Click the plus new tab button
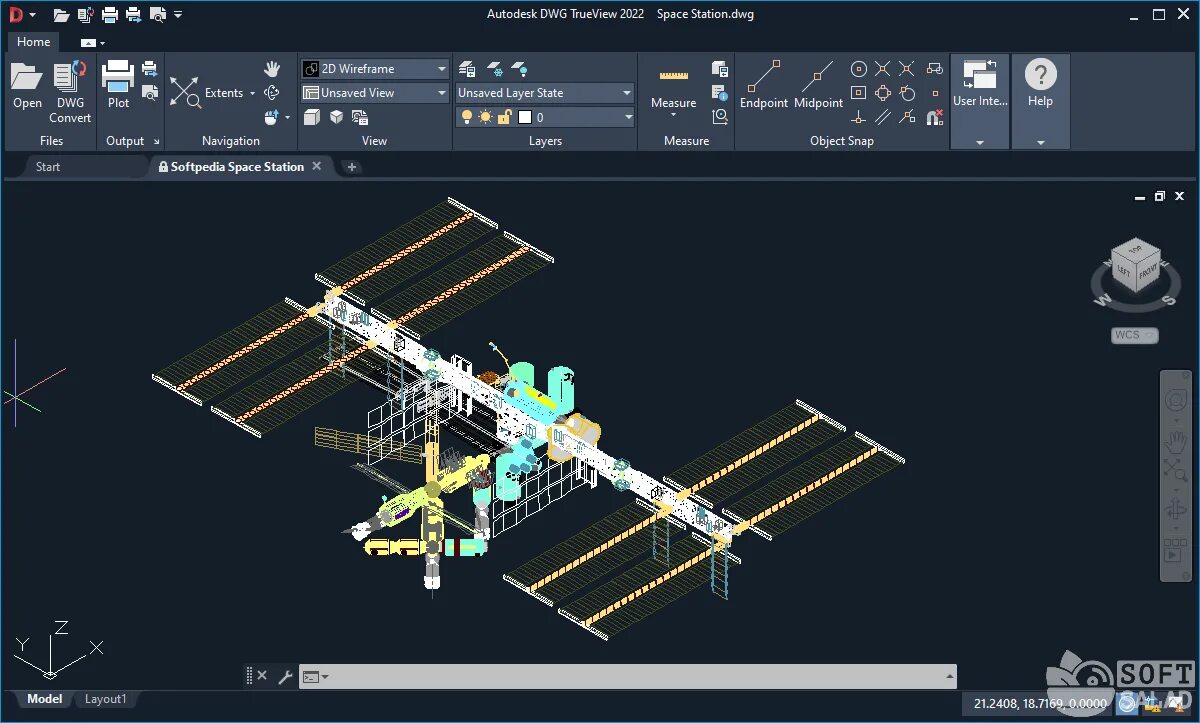The image size is (1200, 723). click(x=351, y=167)
